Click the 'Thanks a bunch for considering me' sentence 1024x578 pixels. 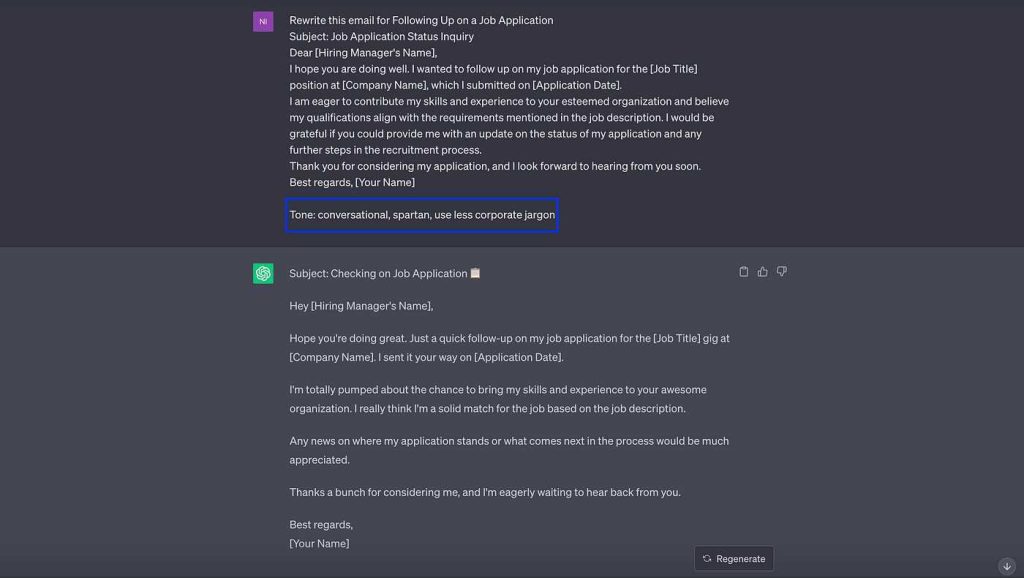point(485,492)
